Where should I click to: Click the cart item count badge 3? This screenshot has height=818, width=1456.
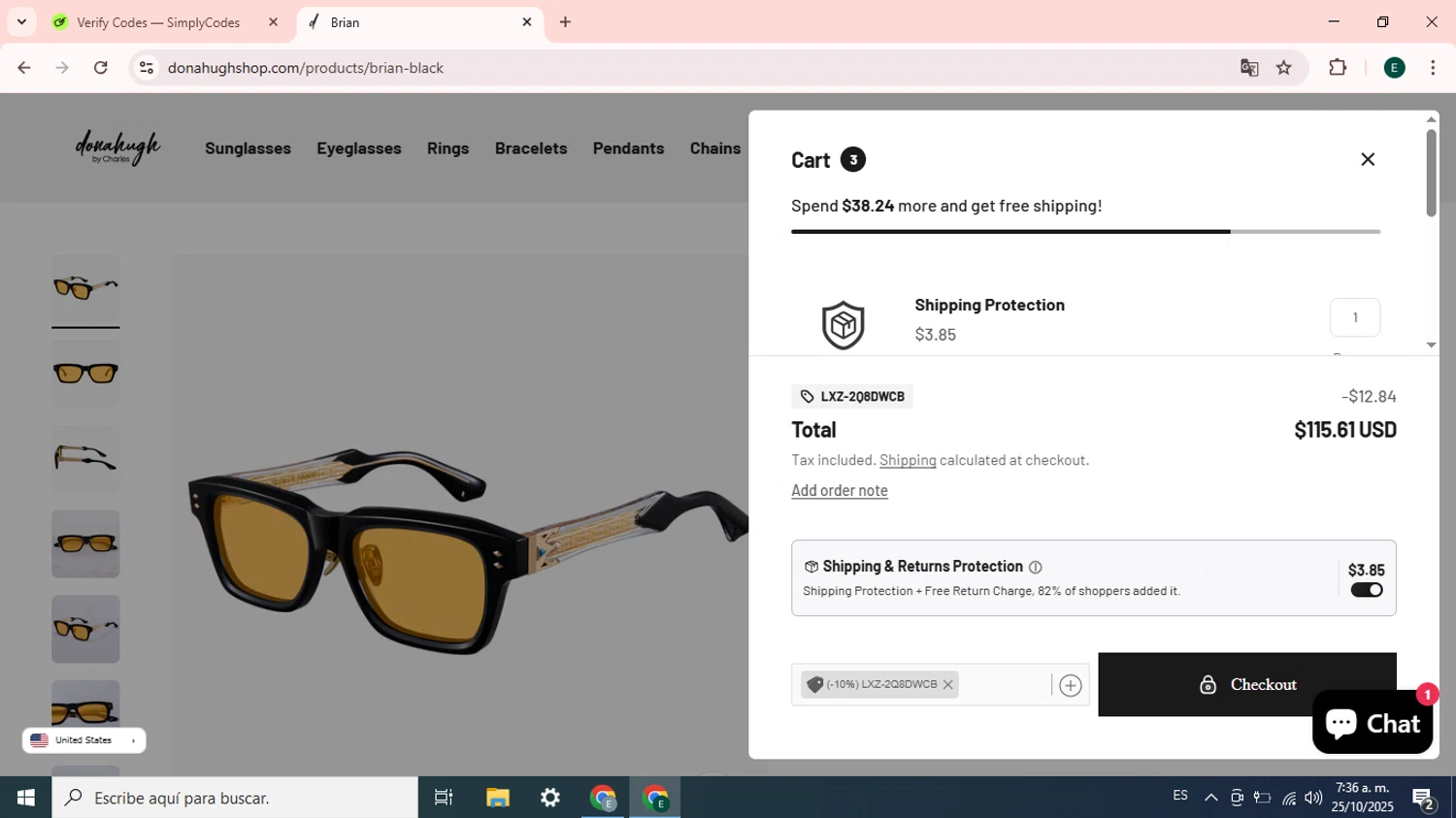pyautogui.click(x=852, y=160)
